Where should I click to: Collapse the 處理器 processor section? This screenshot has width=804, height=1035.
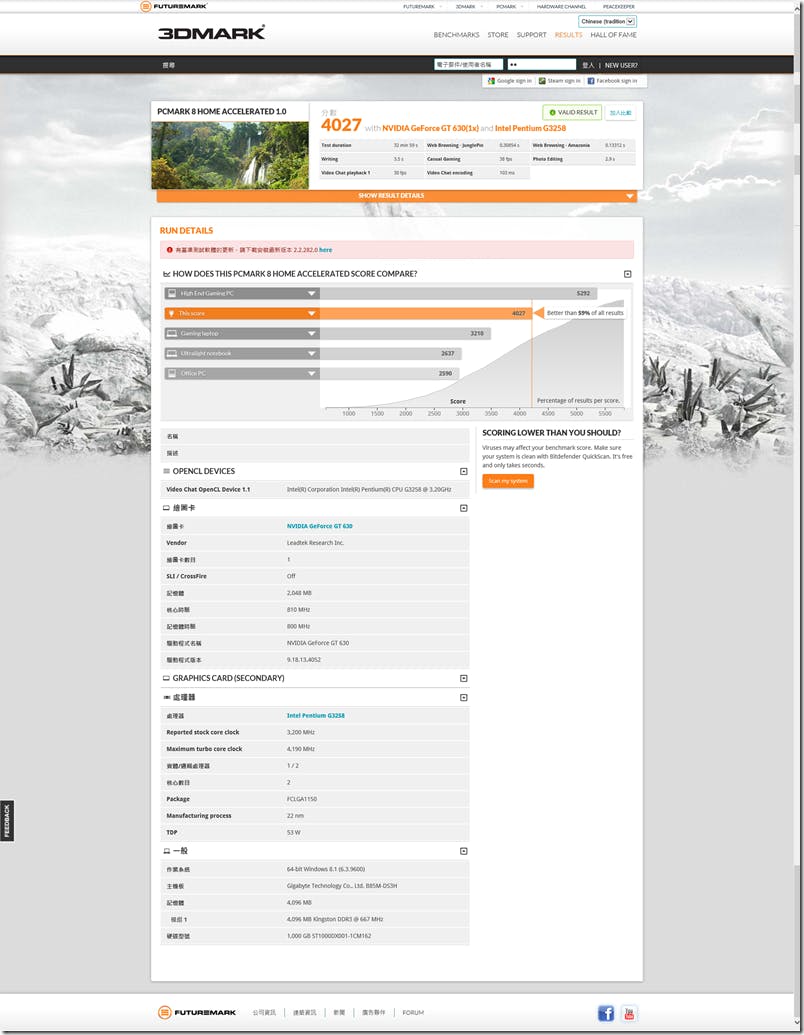point(463,698)
